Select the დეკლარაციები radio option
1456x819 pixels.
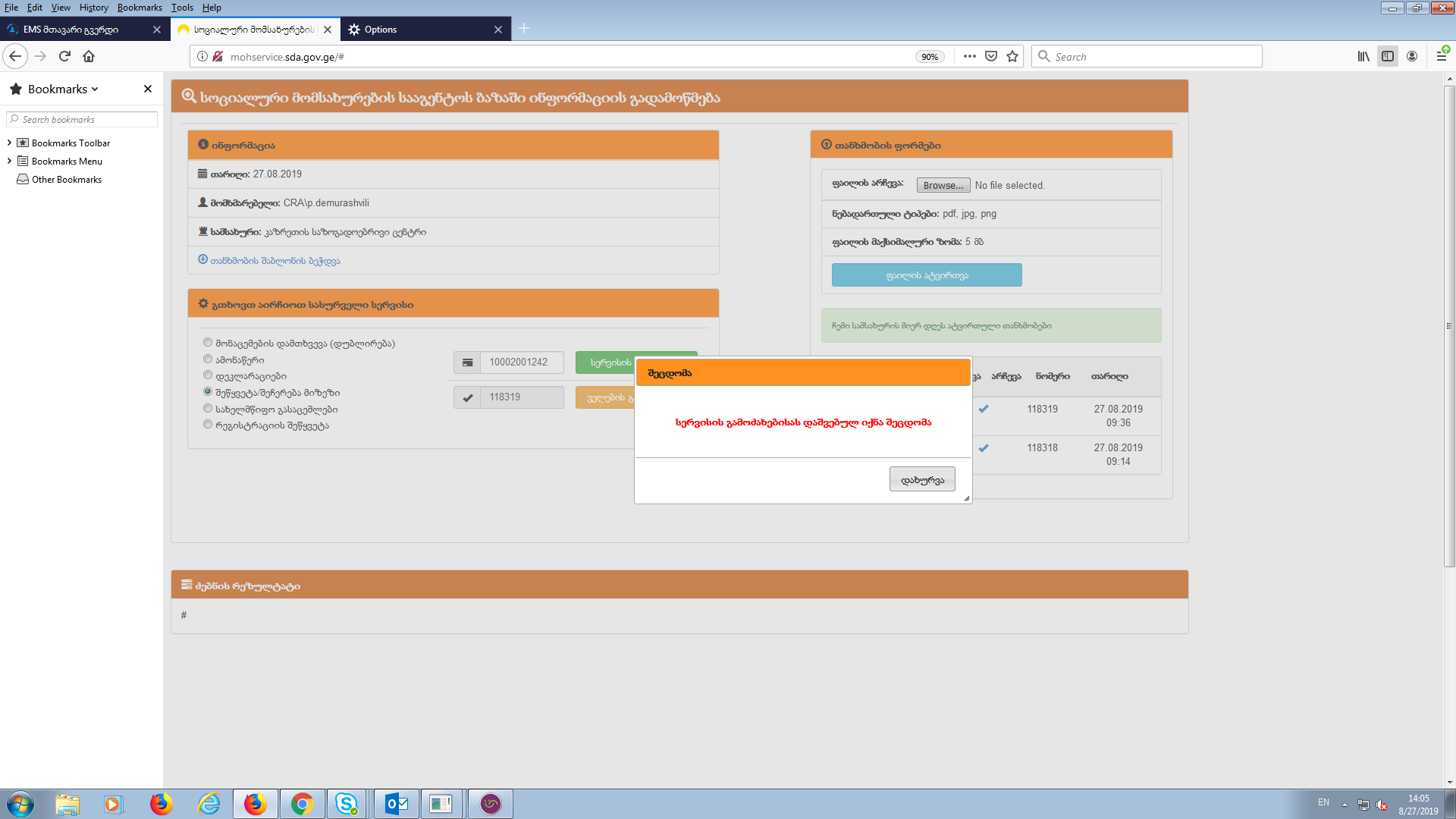pyautogui.click(x=208, y=375)
